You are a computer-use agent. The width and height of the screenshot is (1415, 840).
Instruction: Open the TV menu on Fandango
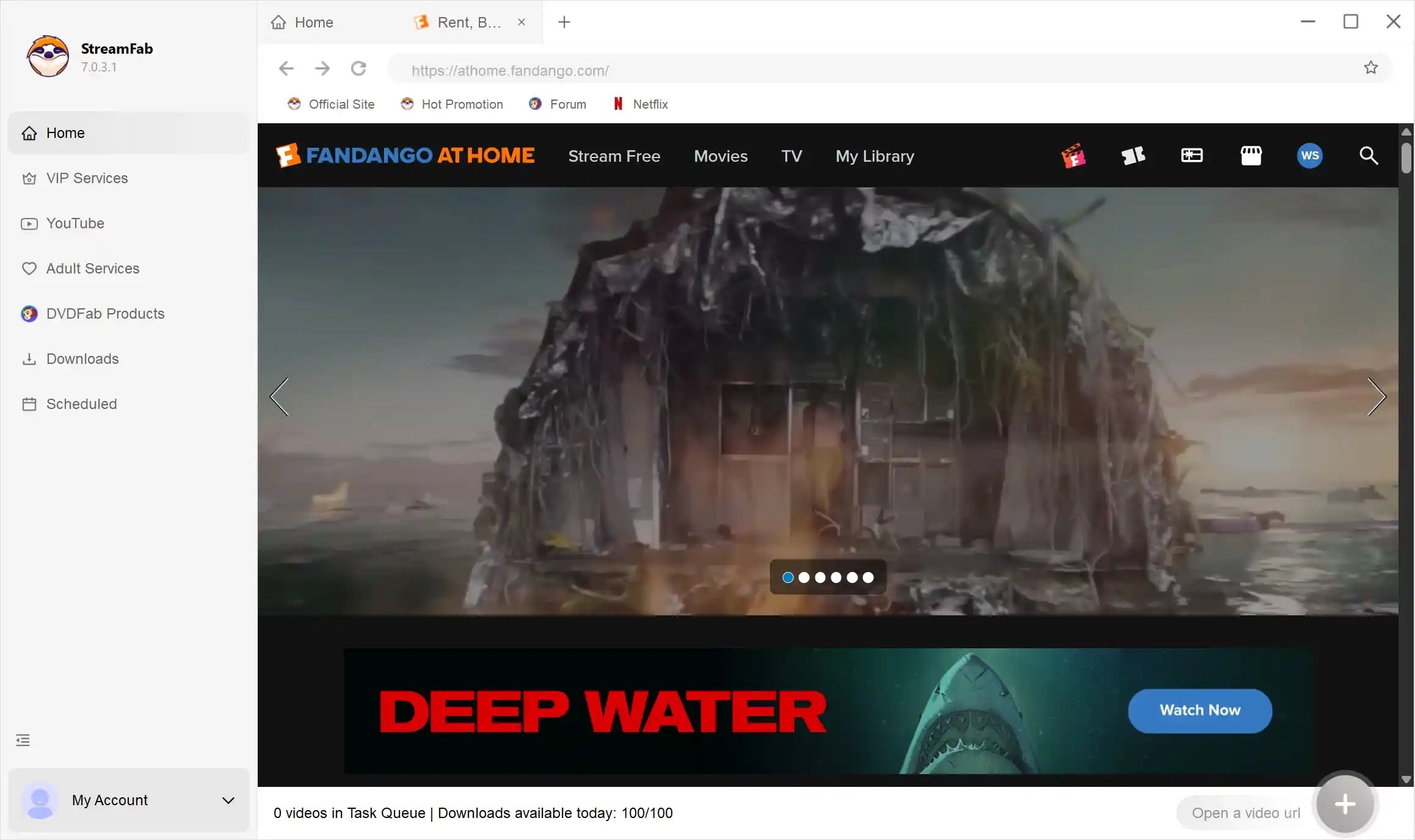tap(791, 156)
